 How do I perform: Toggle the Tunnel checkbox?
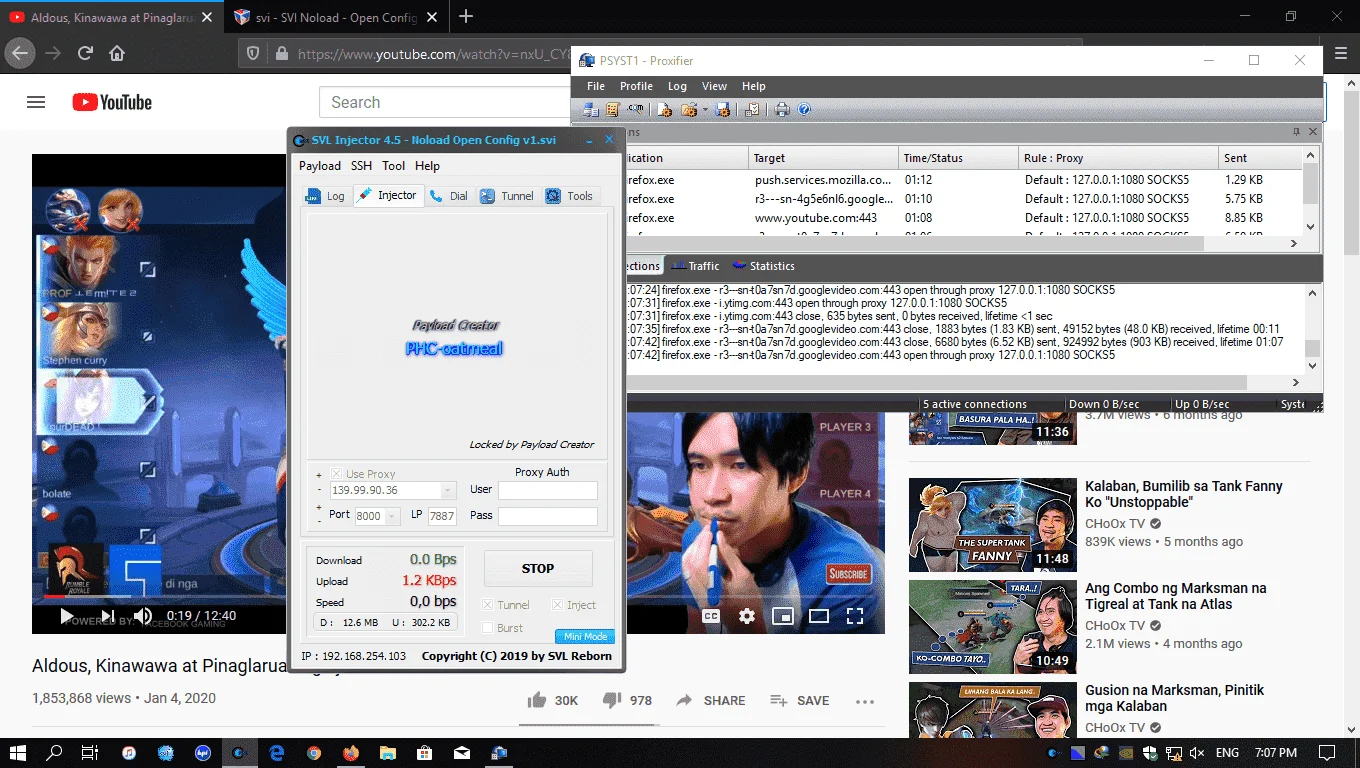click(488, 605)
